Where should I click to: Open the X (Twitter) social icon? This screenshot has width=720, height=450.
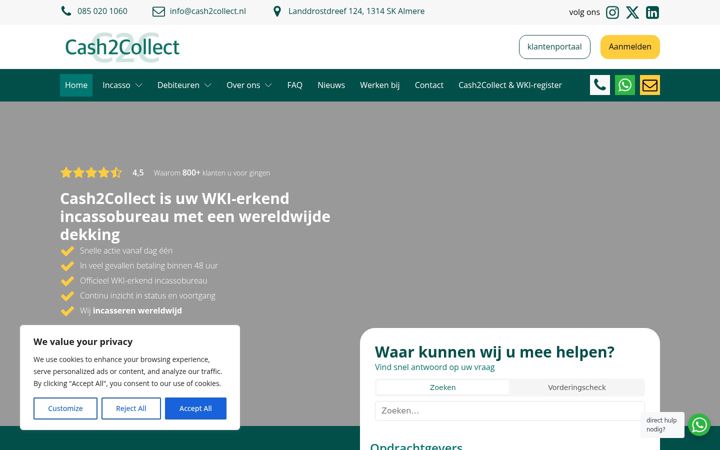(632, 12)
